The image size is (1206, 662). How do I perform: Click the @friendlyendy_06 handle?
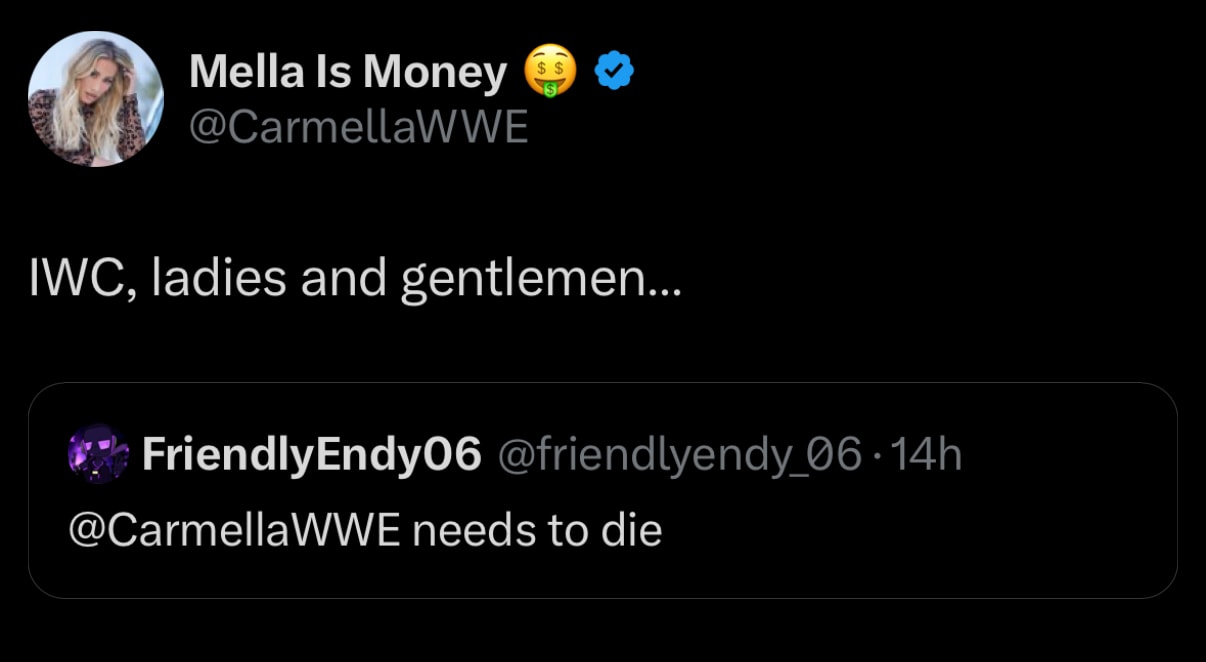tap(679, 455)
